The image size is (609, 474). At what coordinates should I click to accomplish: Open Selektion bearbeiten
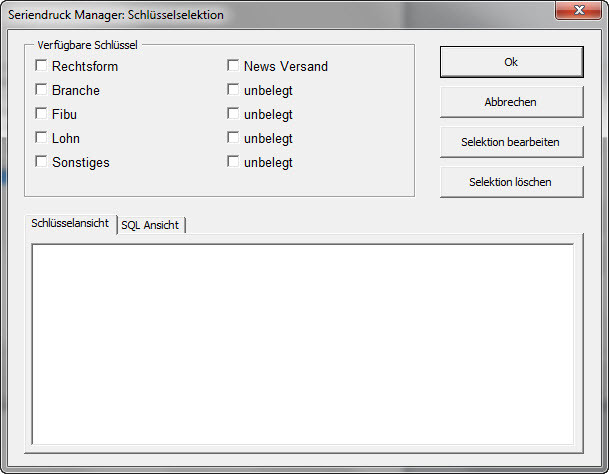click(x=512, y=142)
